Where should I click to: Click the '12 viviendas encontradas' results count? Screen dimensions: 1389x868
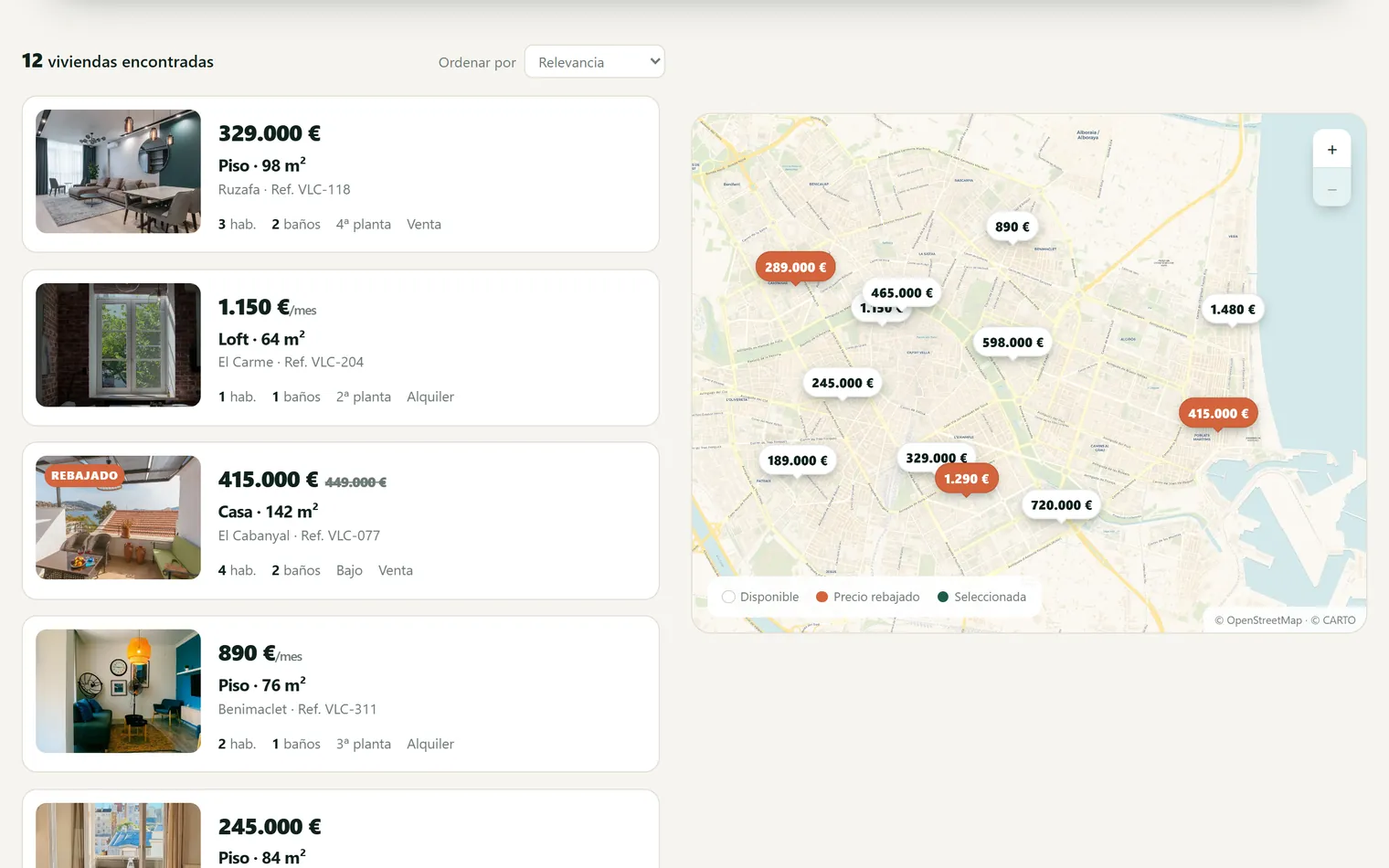click(x=118, y=61)
